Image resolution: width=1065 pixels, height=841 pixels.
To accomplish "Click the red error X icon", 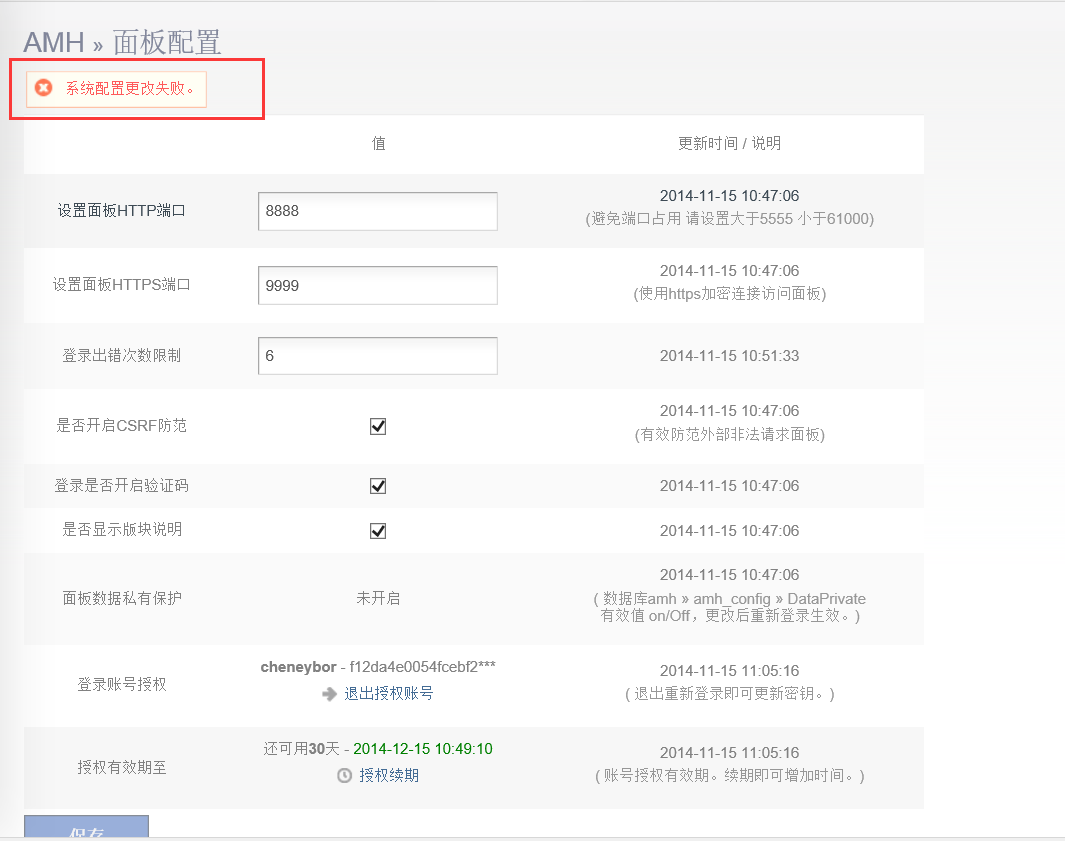I will tap(44, 88).
